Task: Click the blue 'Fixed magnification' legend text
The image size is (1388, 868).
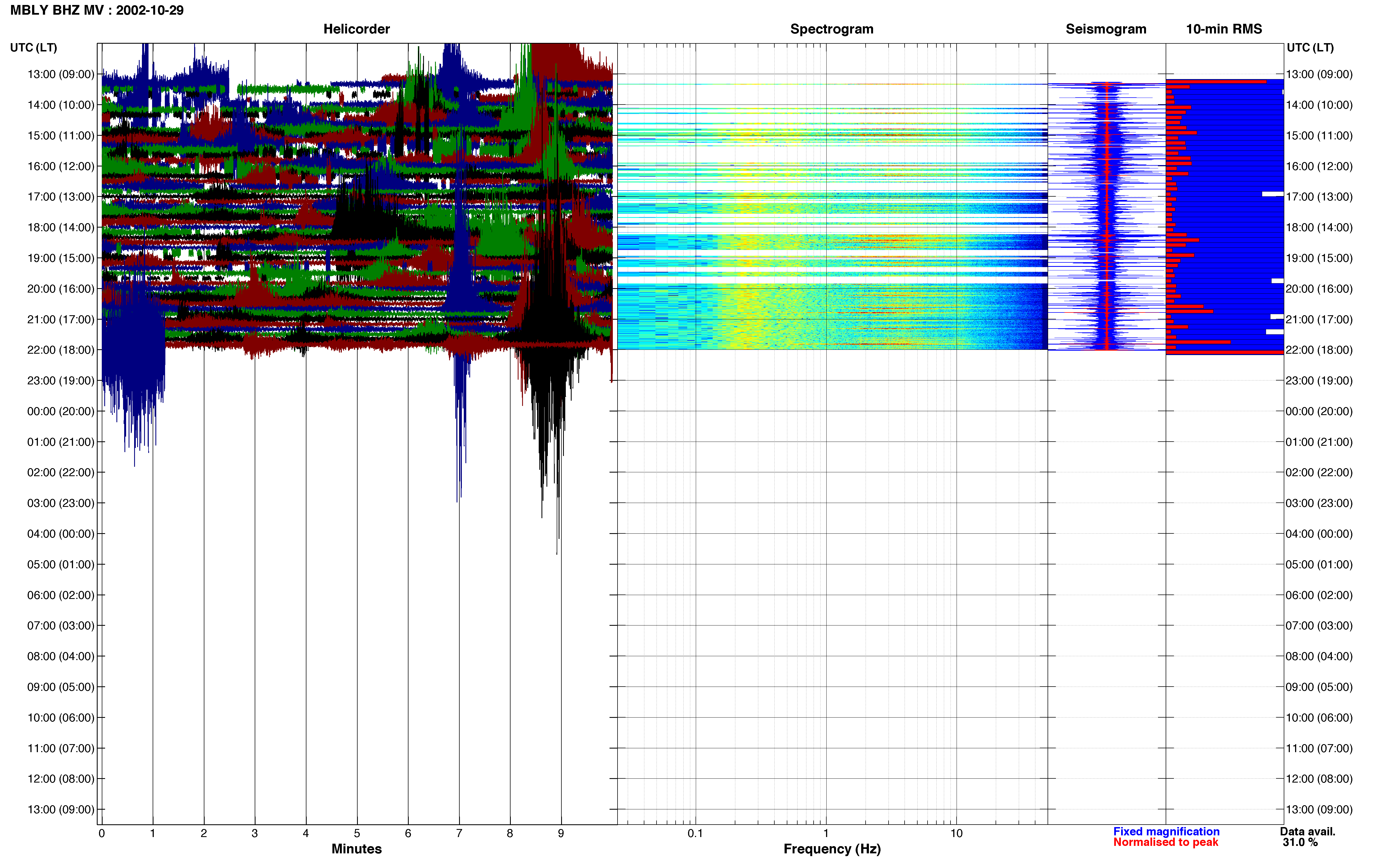Action: [x=1166, y=831]
